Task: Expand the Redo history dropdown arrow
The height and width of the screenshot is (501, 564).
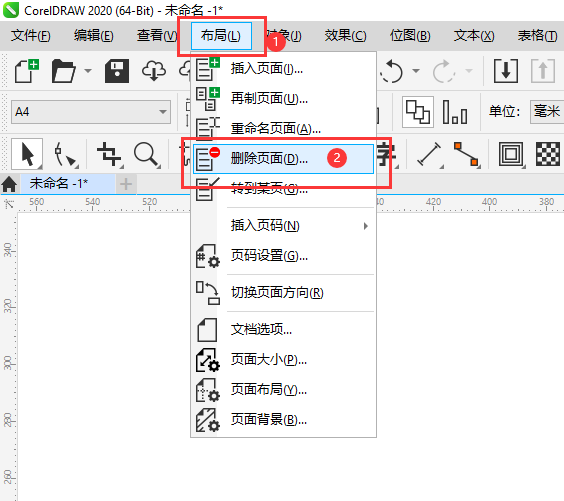Action: pos(469,71)
